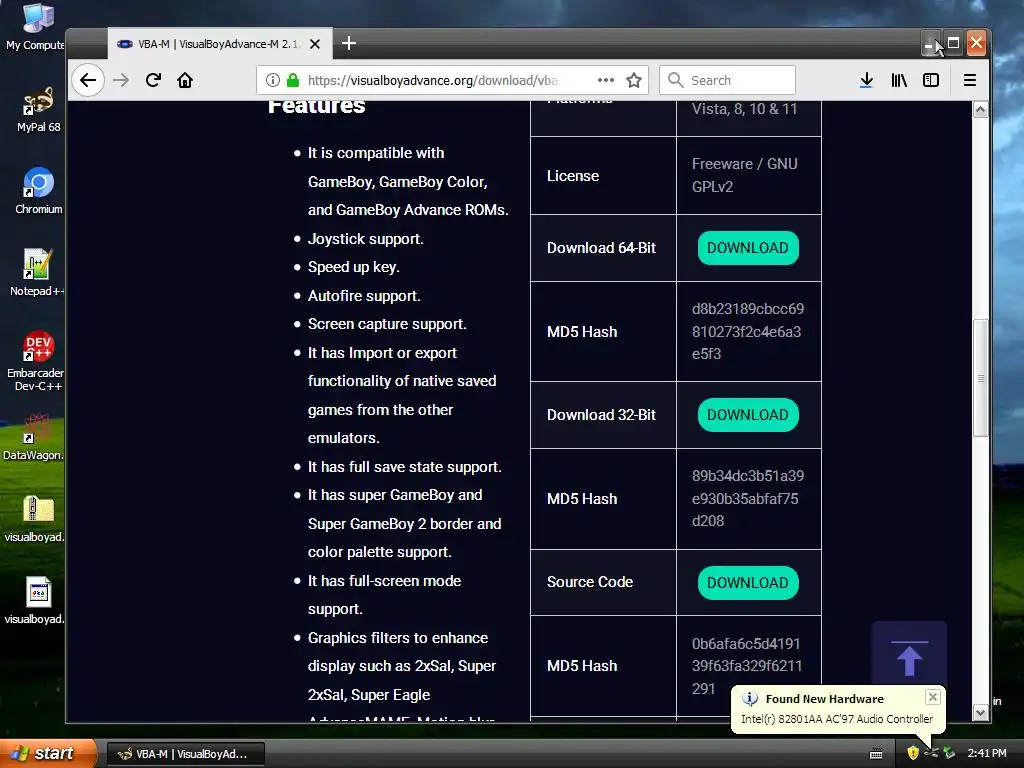The height and width of the screenshot is (768, 1024).
Task: Click the scroll-to-top arrow button
Action: coord(910,657)
